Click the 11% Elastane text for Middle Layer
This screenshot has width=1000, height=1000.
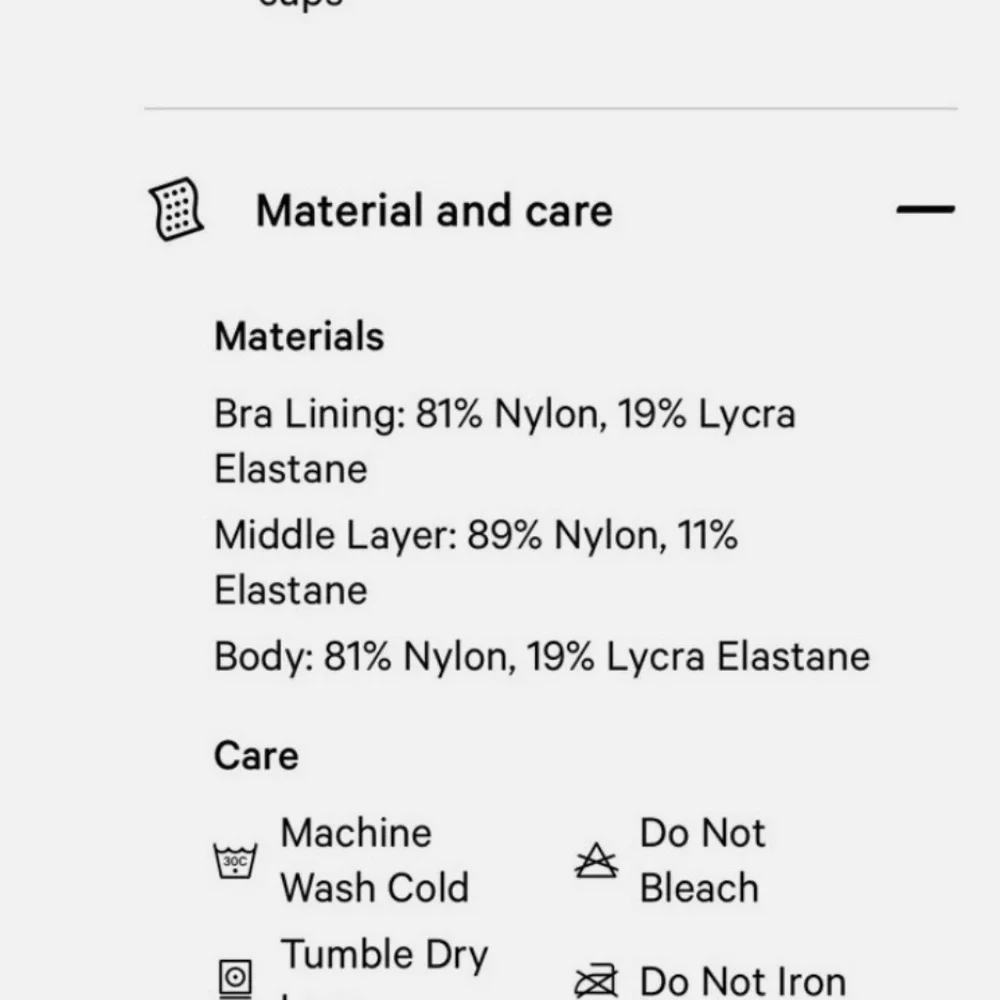point(708,536)
